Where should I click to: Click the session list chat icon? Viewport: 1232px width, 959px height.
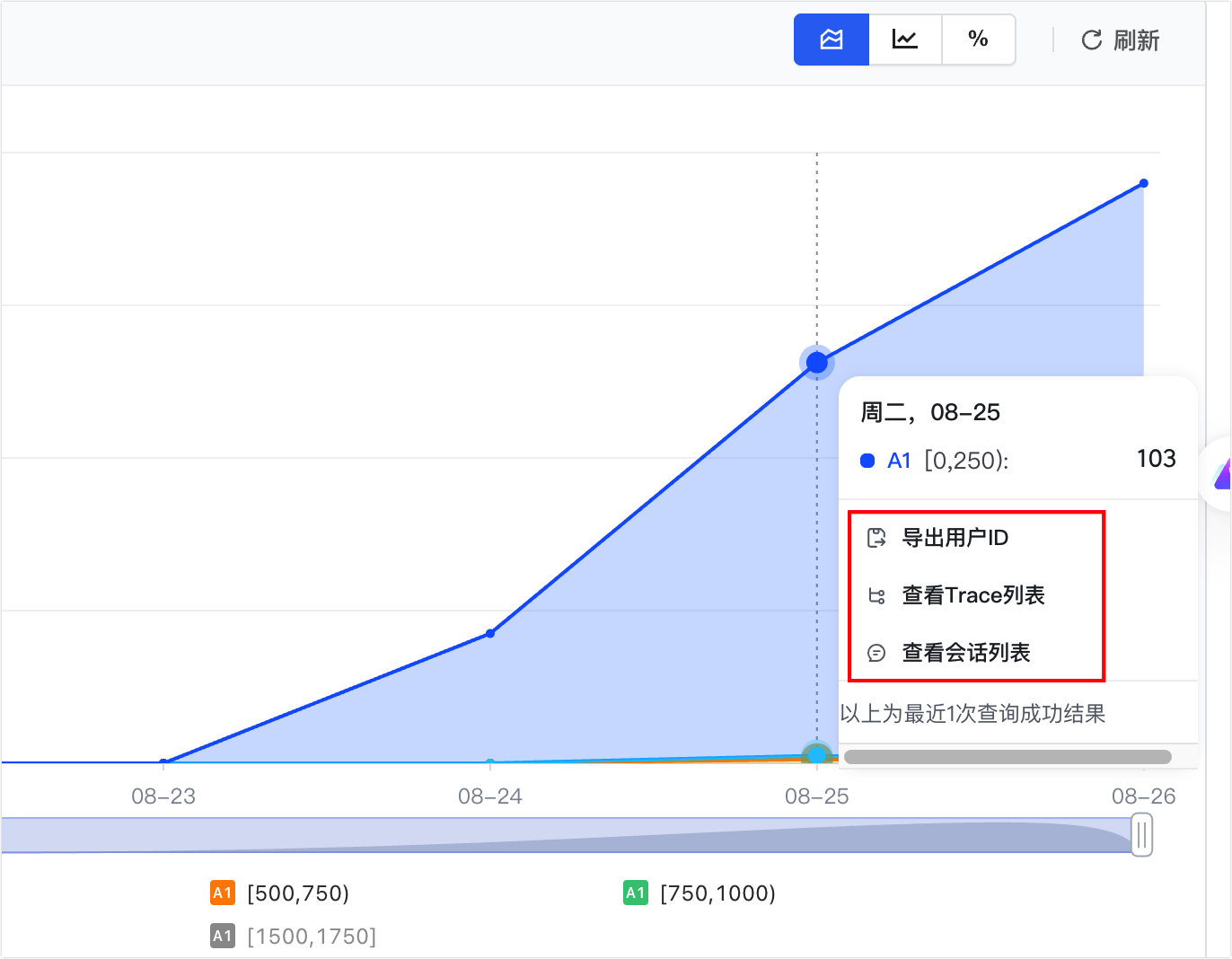coord(876,653)
